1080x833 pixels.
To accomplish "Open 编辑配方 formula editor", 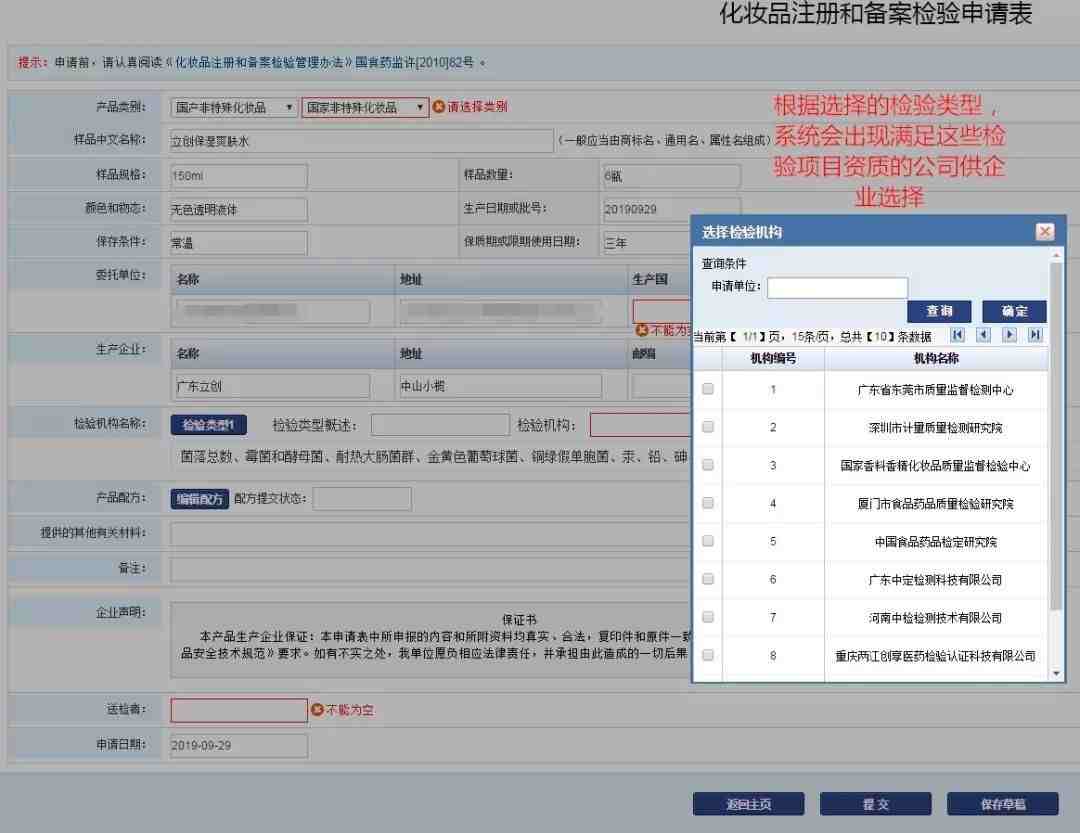I will pyautogui.click(x=200, y=499).
